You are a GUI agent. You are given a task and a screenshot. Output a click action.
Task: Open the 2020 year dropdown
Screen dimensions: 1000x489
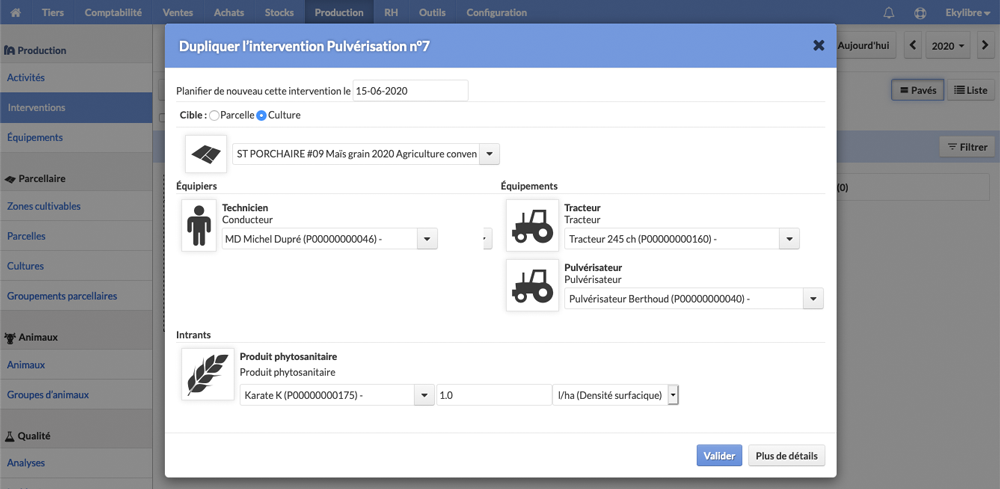point(948,46)
